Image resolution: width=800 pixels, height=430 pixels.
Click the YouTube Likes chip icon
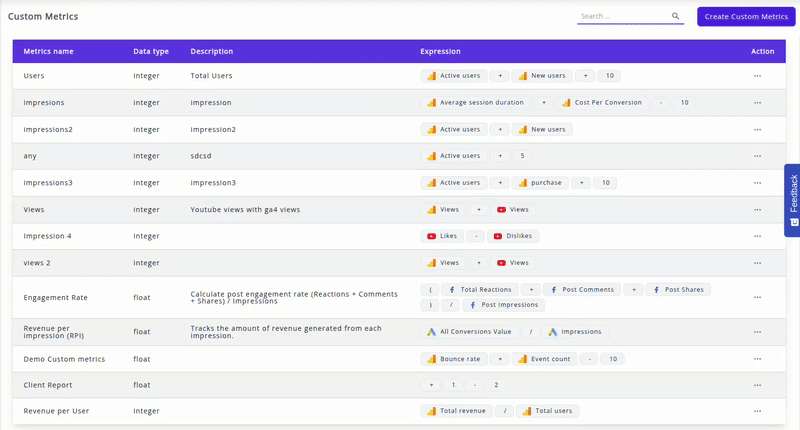[x=432, y=236]
